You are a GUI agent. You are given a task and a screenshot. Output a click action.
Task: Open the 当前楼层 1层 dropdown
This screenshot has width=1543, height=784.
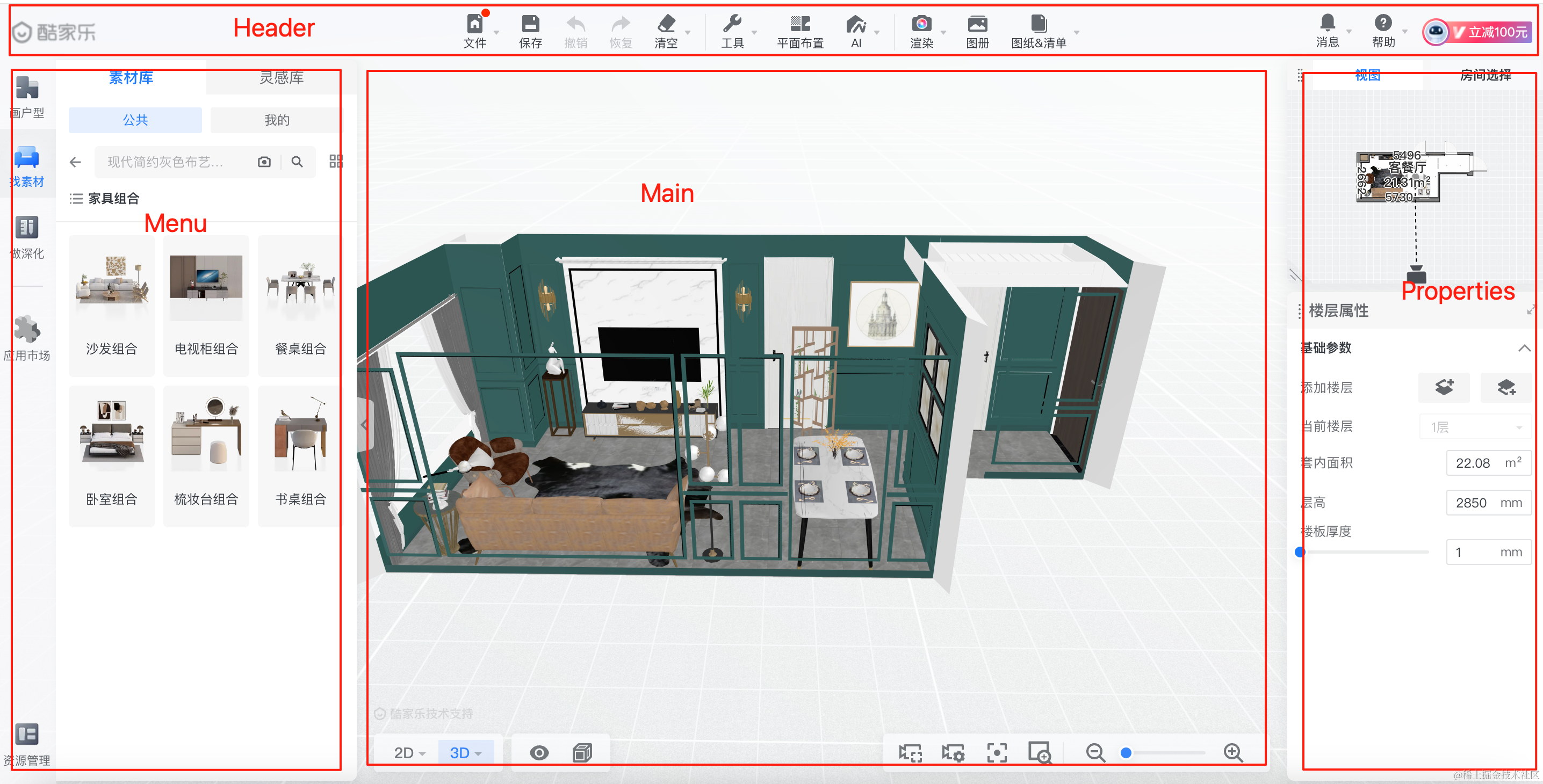pos(1475,427)
